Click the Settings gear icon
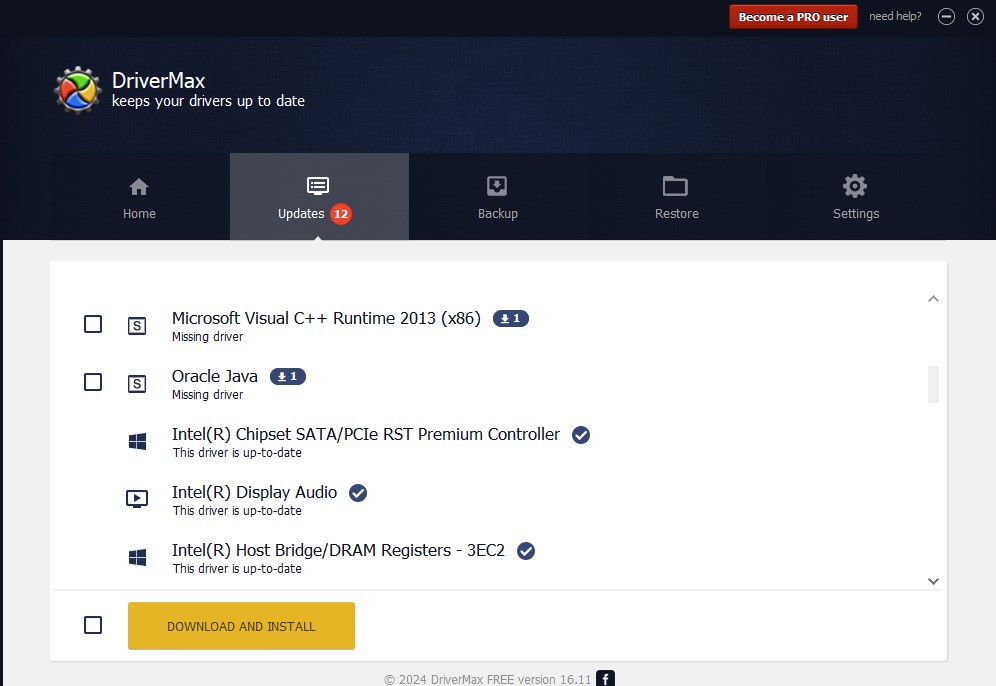 855,186
